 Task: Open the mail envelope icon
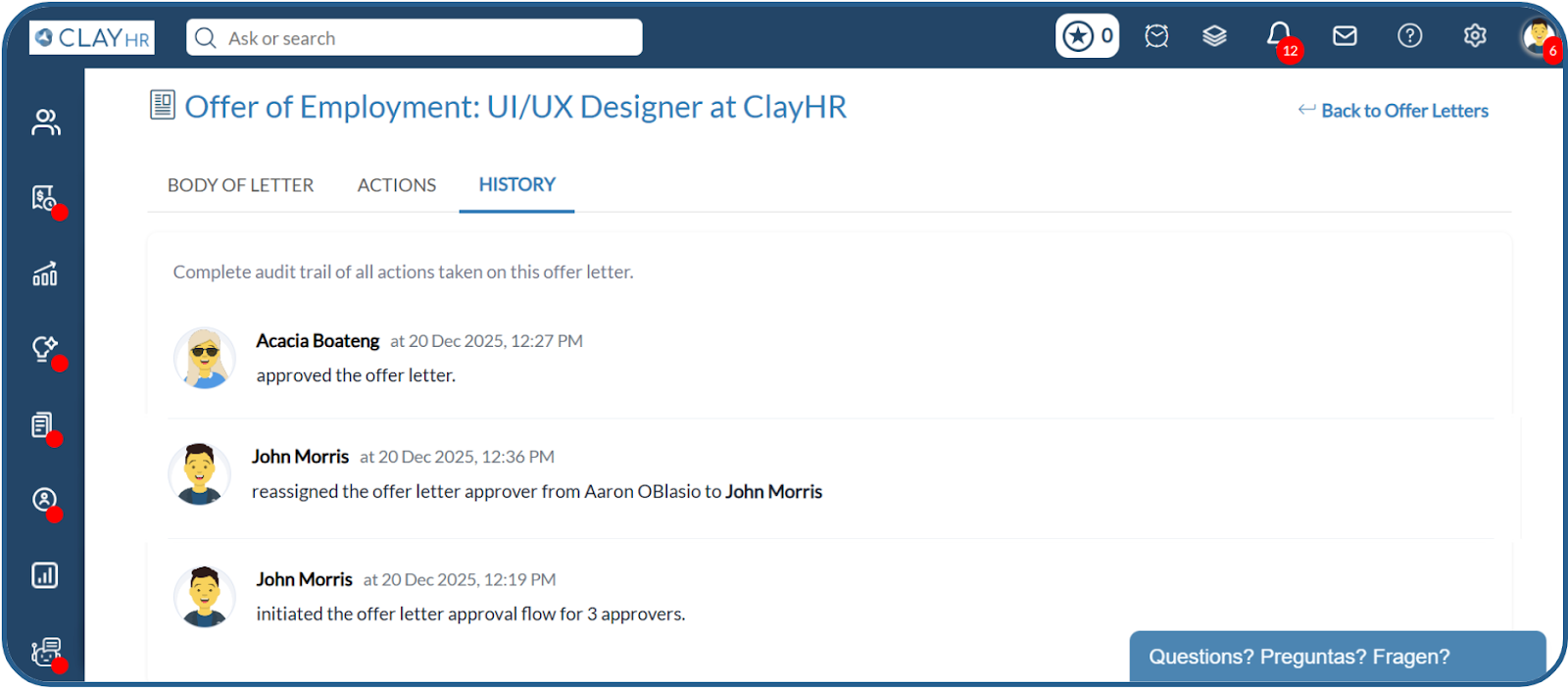click(1345, 36)
